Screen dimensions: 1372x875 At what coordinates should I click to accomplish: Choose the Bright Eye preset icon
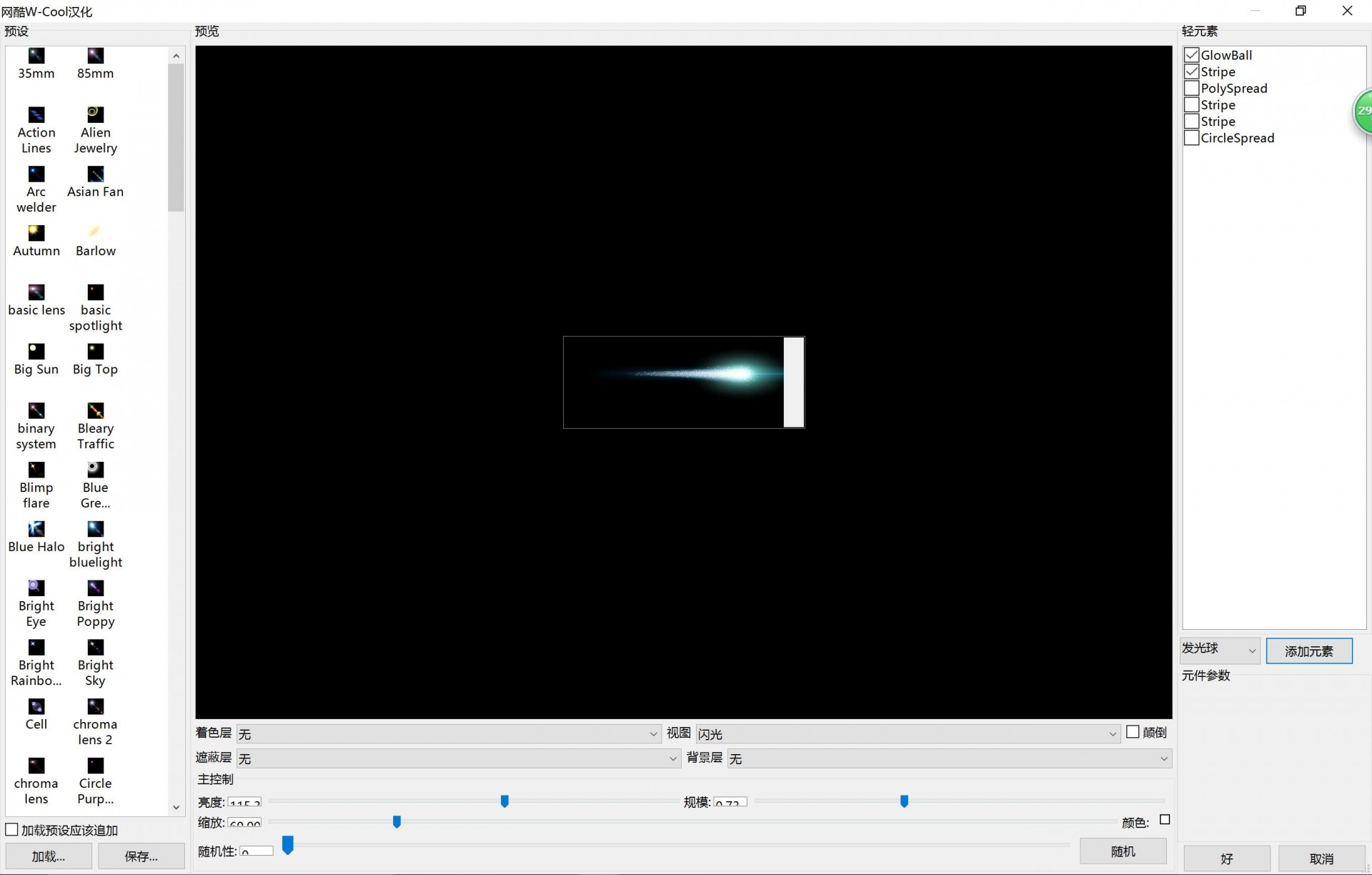(36, 588)
